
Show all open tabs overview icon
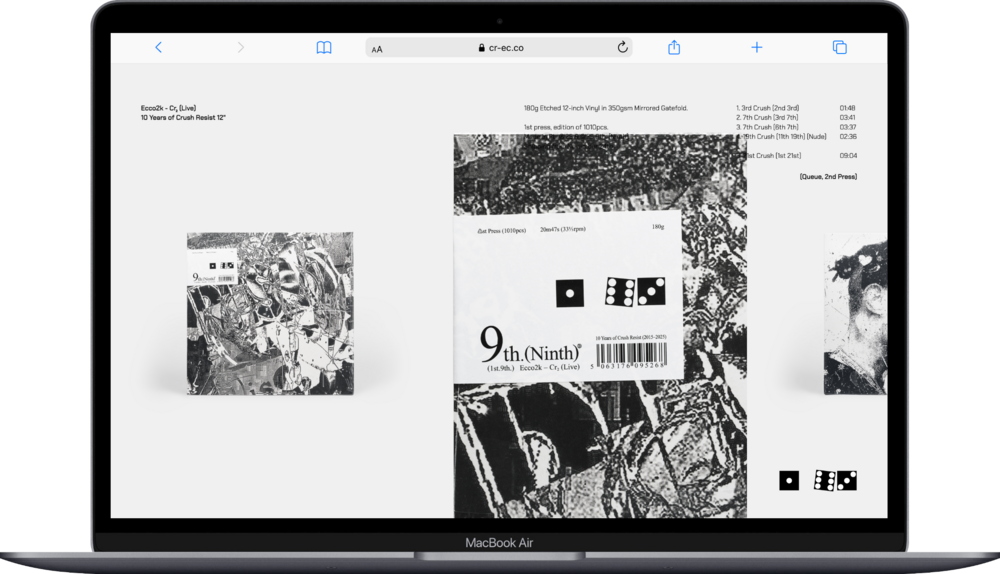click(x=840, y=47)
